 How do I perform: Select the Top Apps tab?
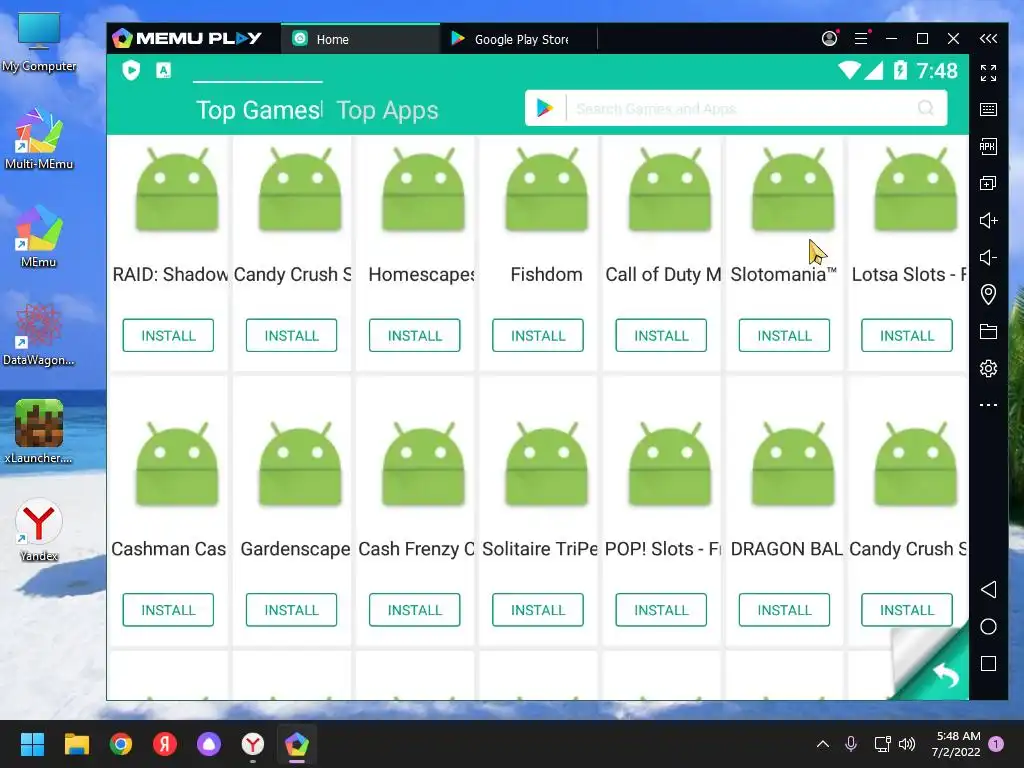pos(387,110)
